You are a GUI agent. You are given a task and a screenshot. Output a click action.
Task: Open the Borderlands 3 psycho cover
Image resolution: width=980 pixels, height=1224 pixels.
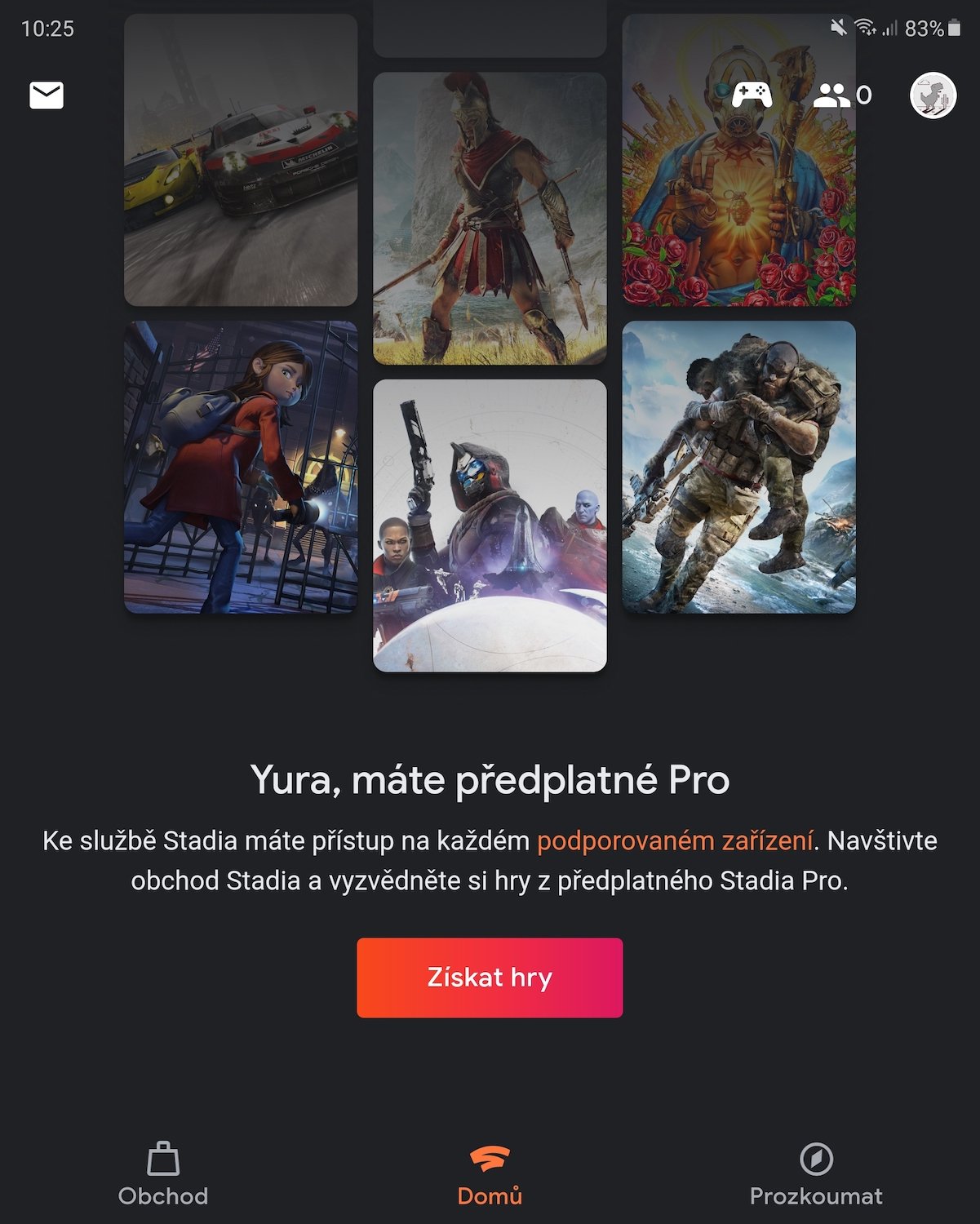[x=738, y=160]
